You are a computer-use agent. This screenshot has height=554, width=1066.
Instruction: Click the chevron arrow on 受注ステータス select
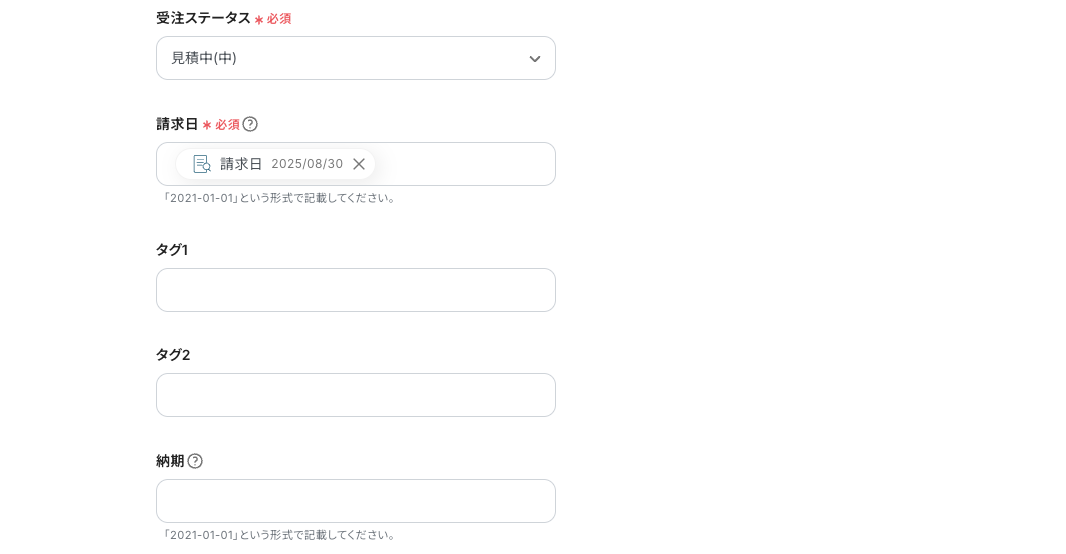click(x=535, y=59)
